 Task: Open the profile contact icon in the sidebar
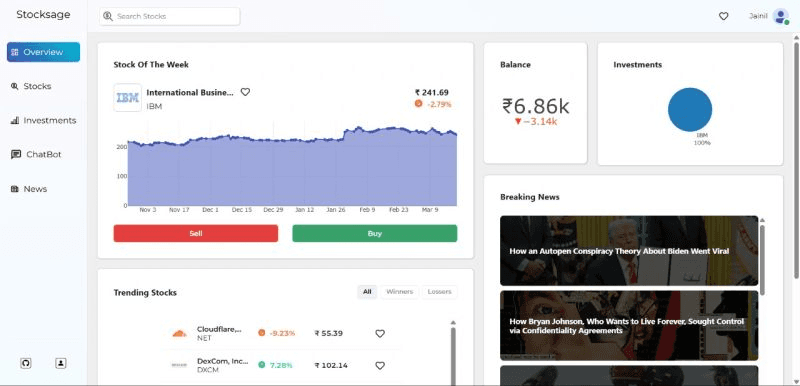pos(61,363)
